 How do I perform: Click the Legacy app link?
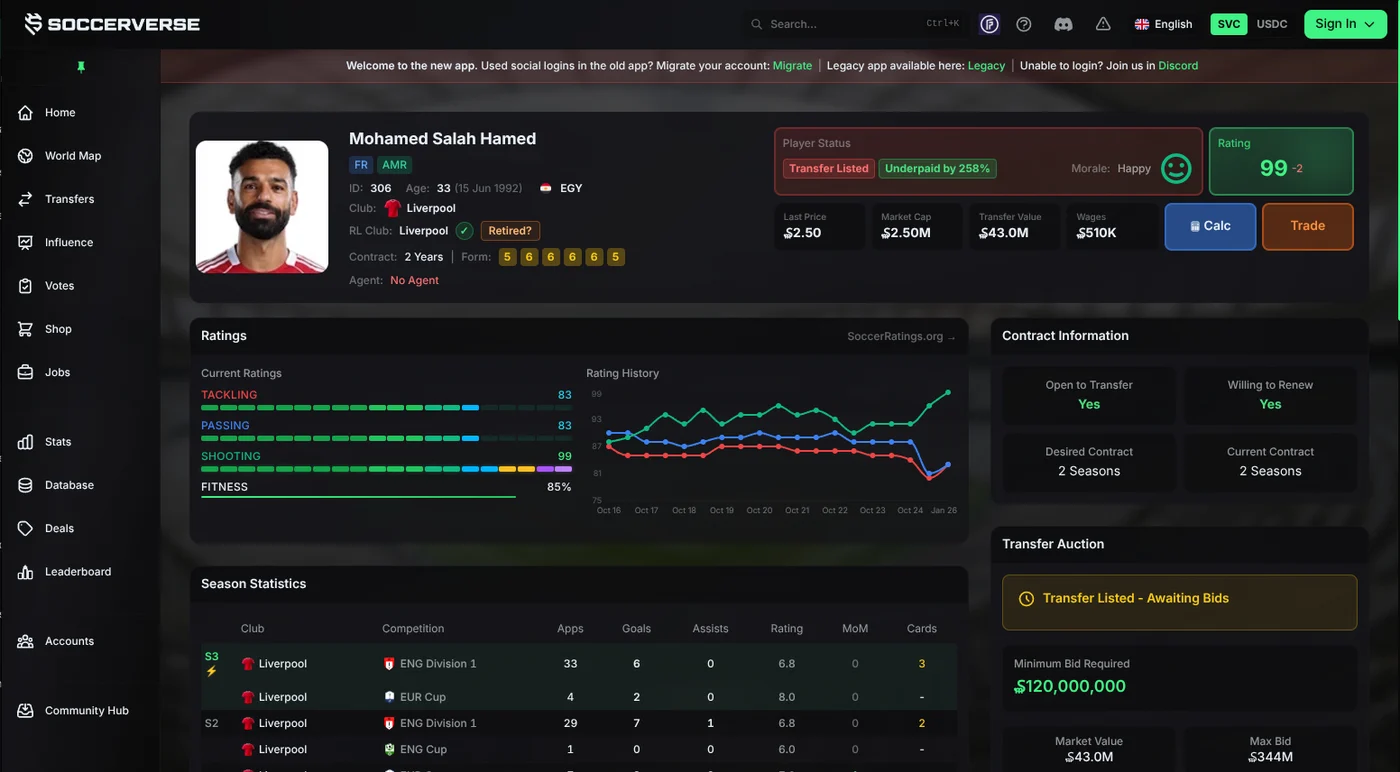986,66
